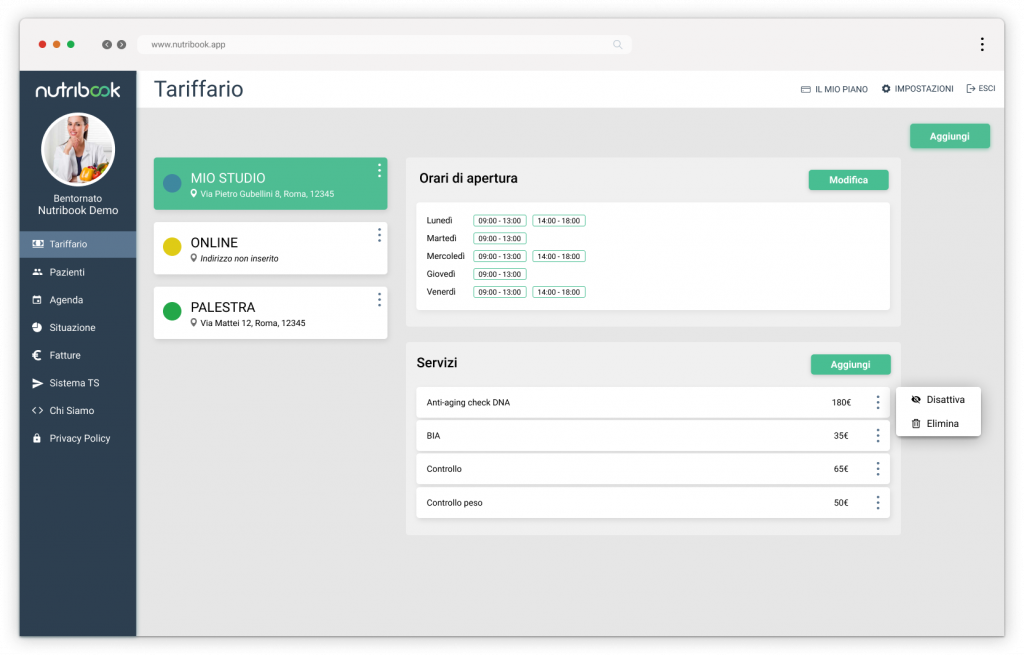Open three-dot menu for MIO STUDIO
1024x657 pixels.
379,171
